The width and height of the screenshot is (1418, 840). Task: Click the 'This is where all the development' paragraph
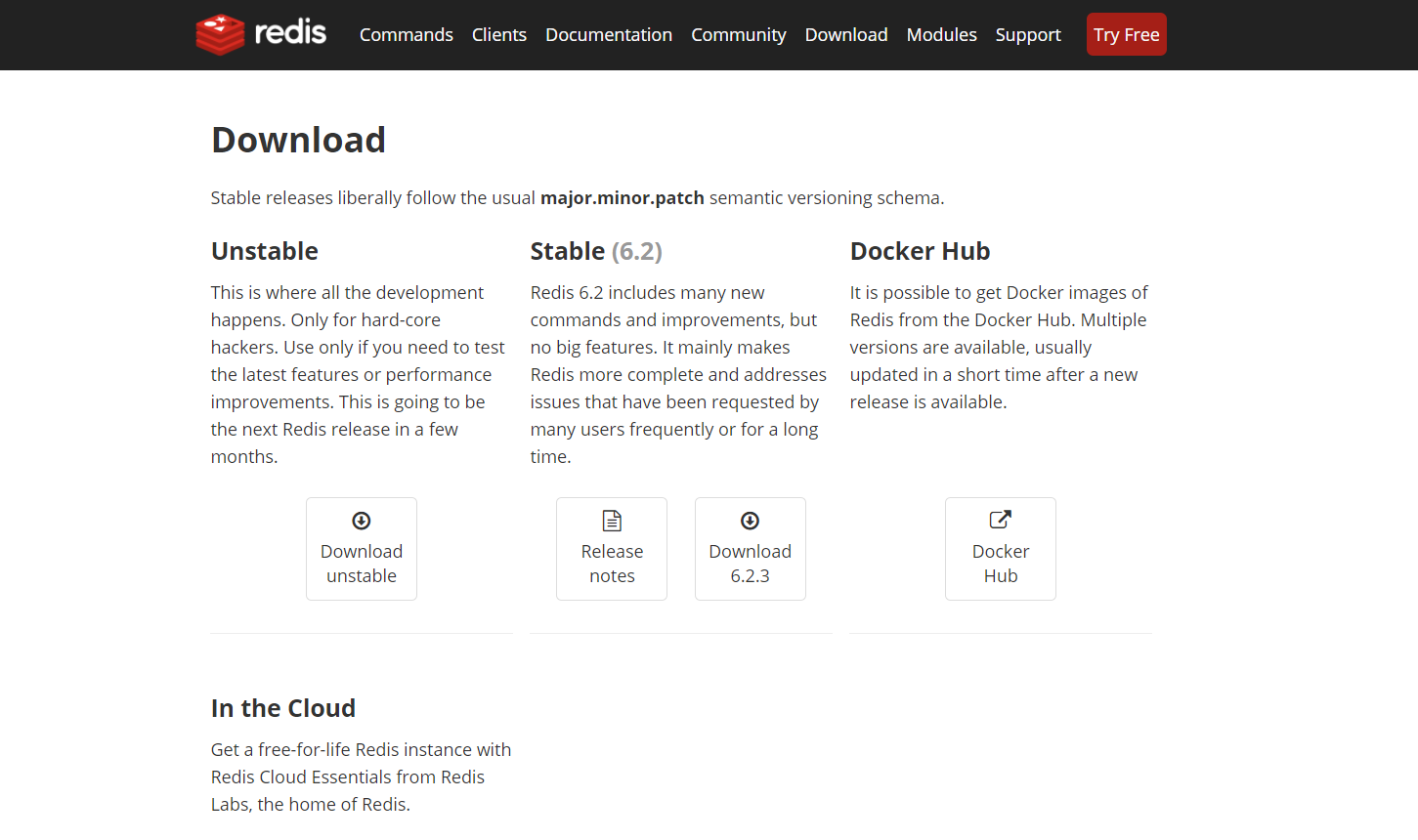pyautogui.click(x=359, y=374)
